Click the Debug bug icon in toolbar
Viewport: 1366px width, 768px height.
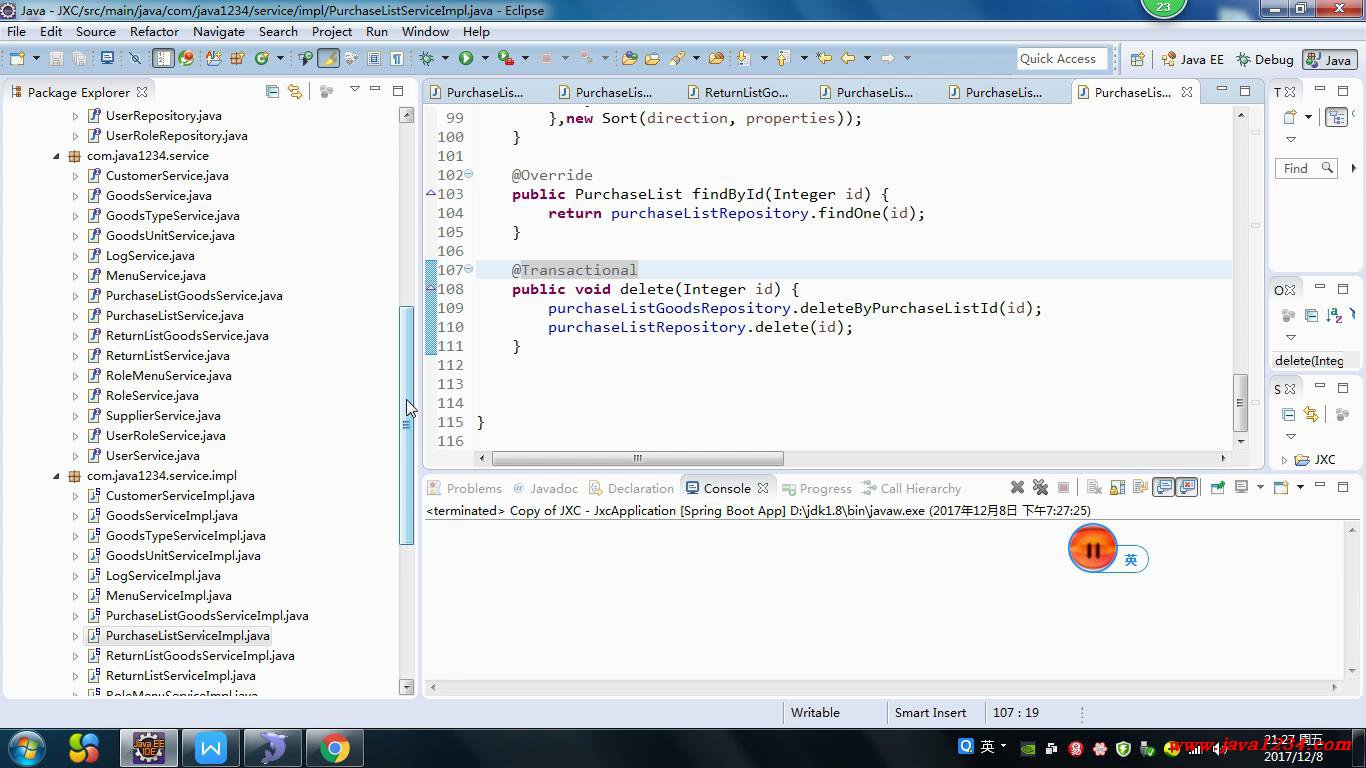pos(427,59)
